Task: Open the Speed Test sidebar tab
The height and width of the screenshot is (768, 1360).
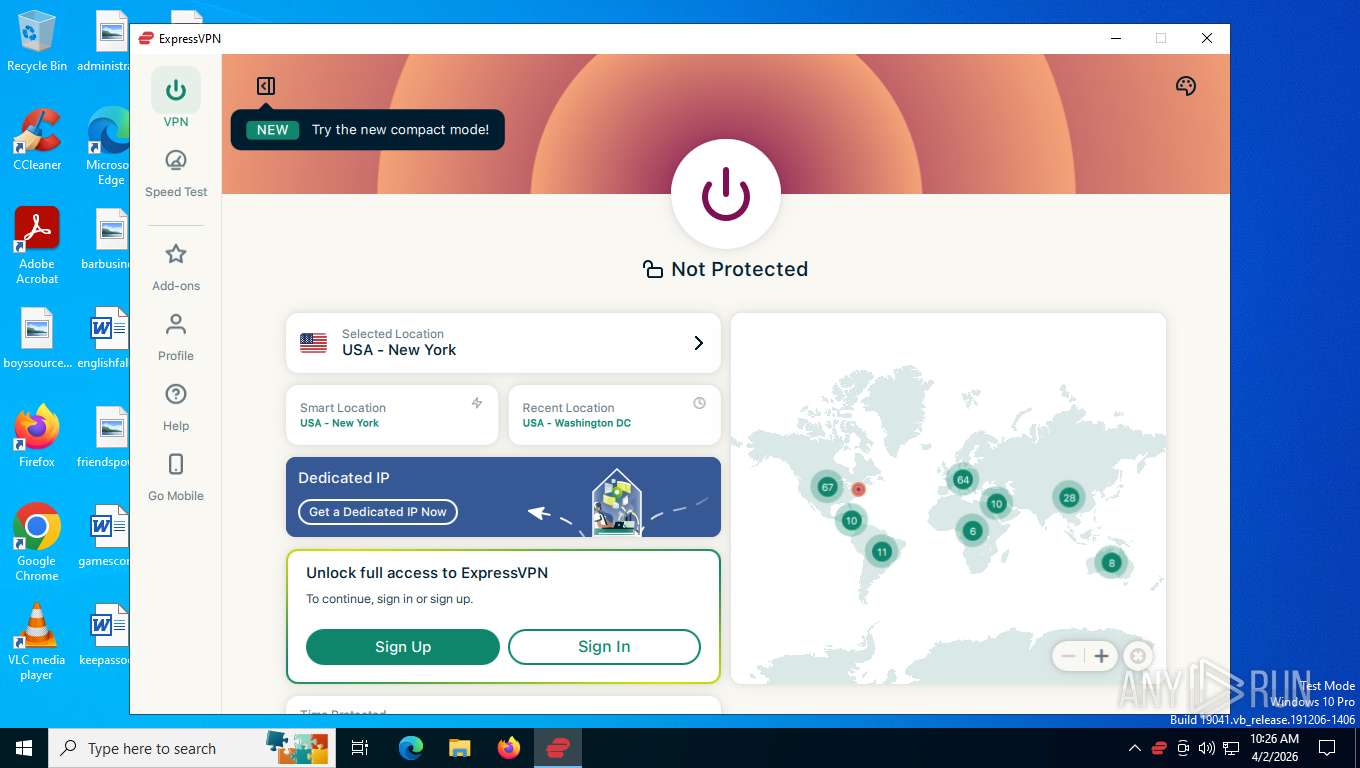Action: [x=176, y=173]
